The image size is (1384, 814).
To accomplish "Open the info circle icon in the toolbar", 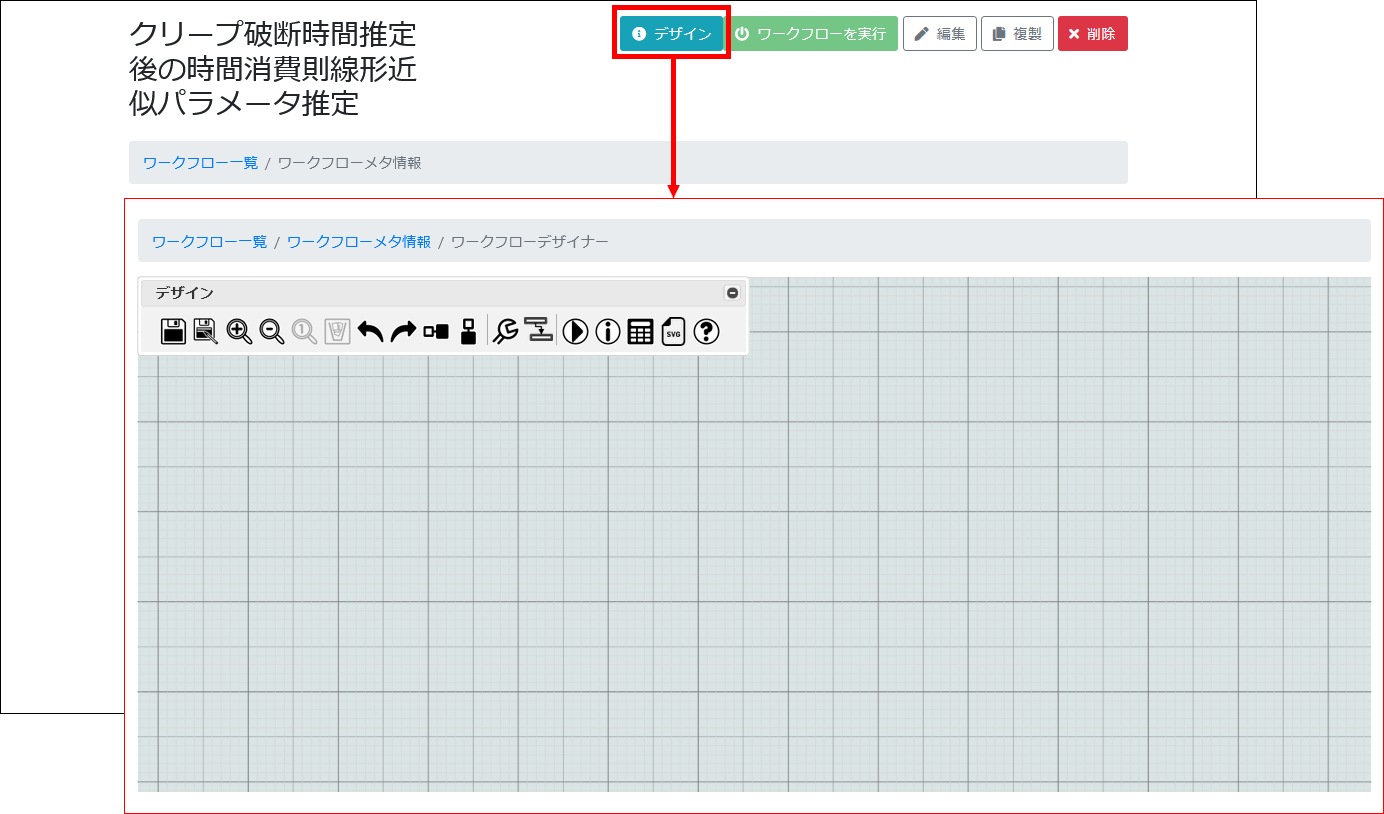I will tap(608, 331).
